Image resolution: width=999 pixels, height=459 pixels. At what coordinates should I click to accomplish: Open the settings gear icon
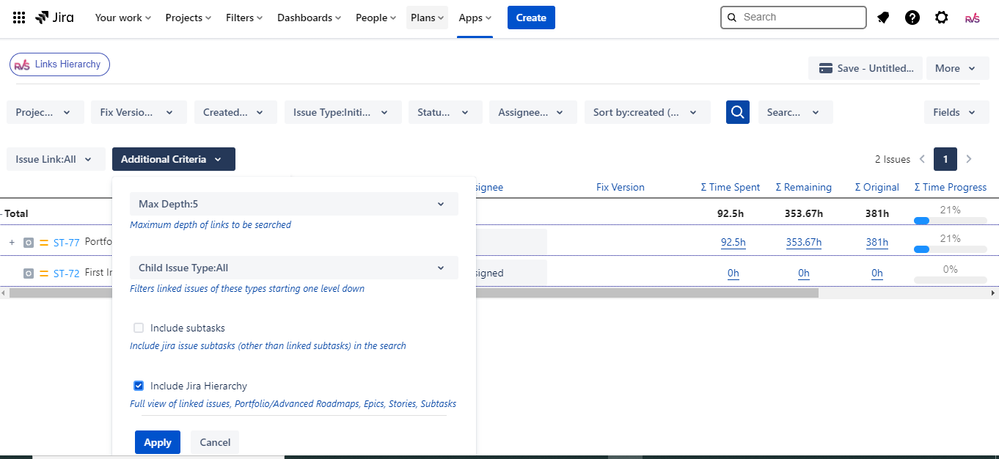tap(942, 18)
